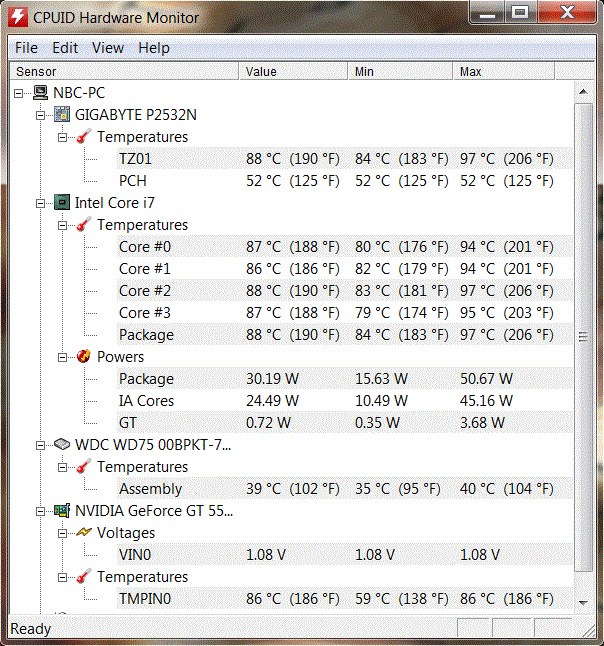This screenshot has height=646, width=604.
Task: Click the scrollbar down arrow
Action: click(x=583, y=602)
